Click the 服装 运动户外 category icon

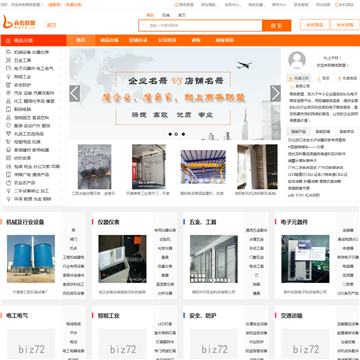[x=9, y=126]
